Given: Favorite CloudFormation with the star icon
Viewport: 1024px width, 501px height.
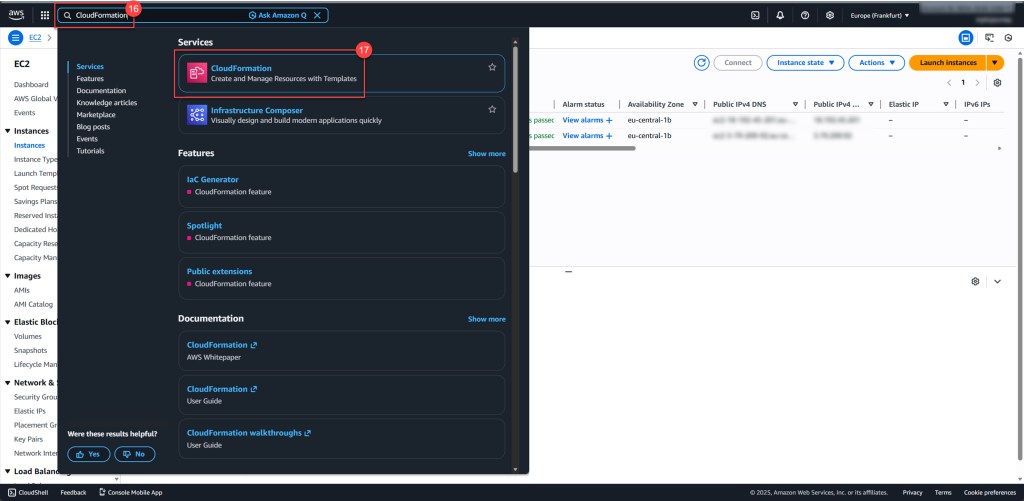Looking at the screenshot, I should (x=492, y=67).
